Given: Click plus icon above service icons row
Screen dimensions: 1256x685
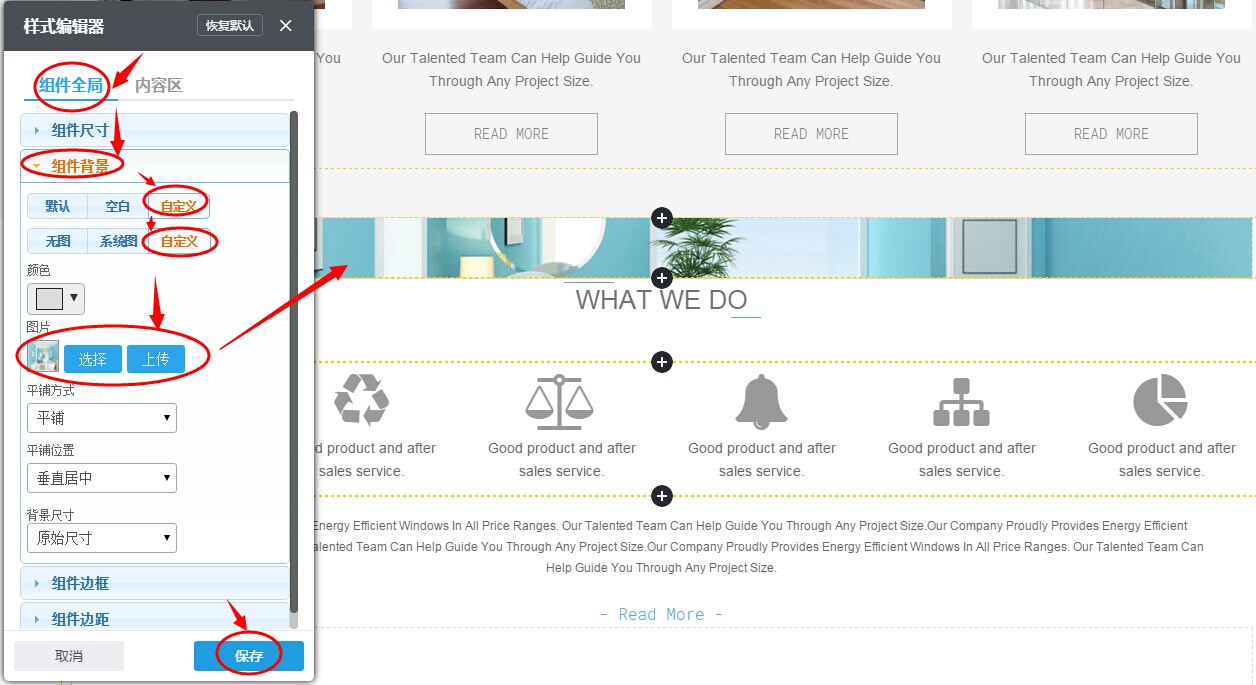Looking at the screenshot, I should 661,361.
